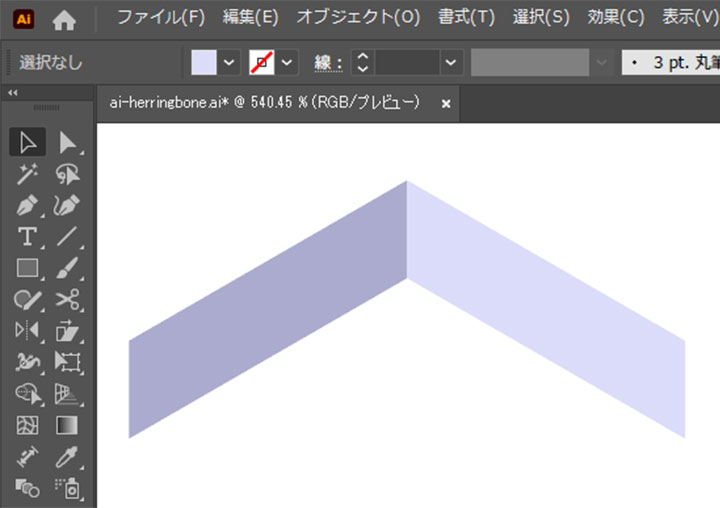Screen dimensions: 720x508
Task: Click the light lavender fill color swatch
Action: click(x=204, y=62)
